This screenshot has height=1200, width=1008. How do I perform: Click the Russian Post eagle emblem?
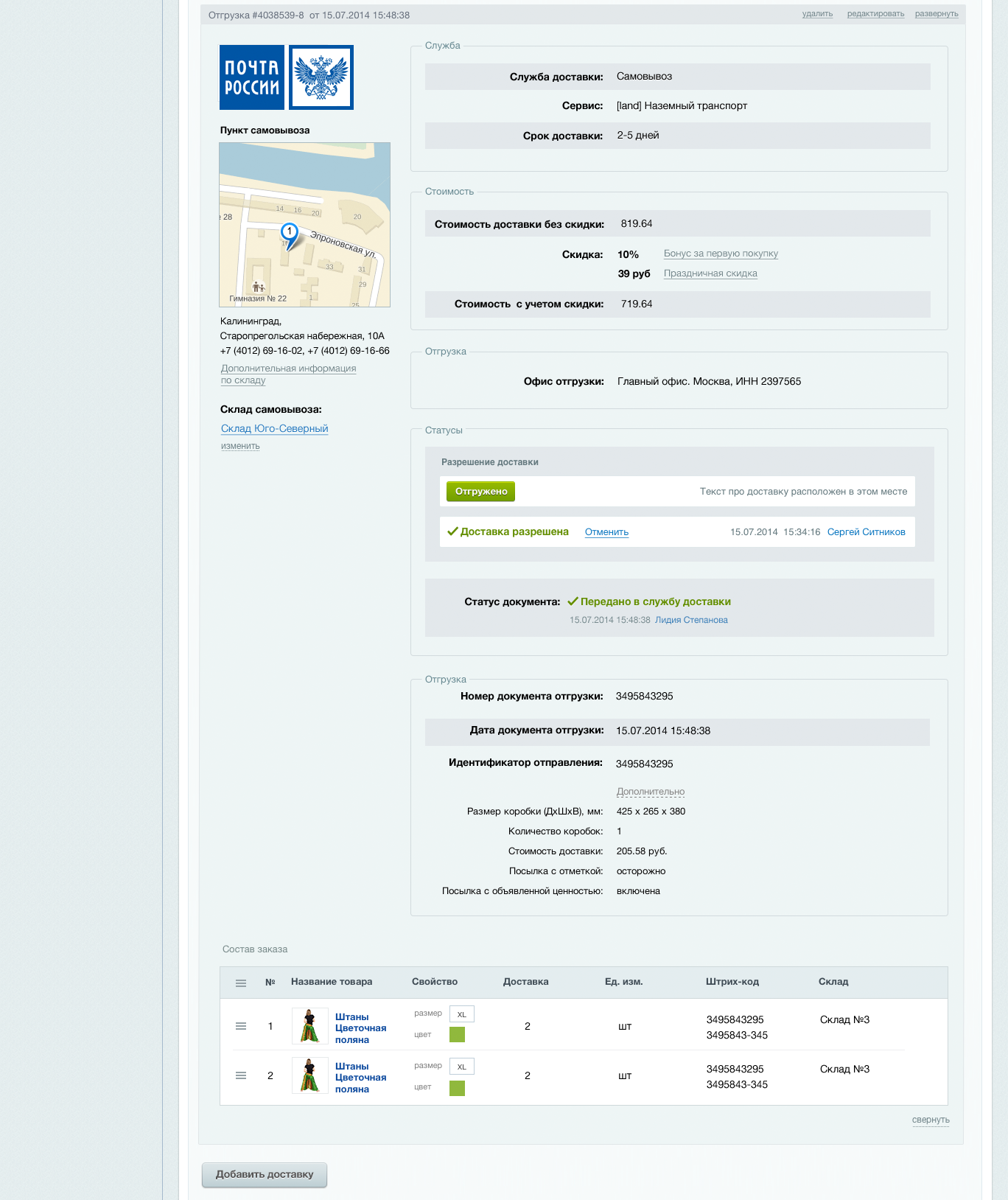(x=321, y=77)
